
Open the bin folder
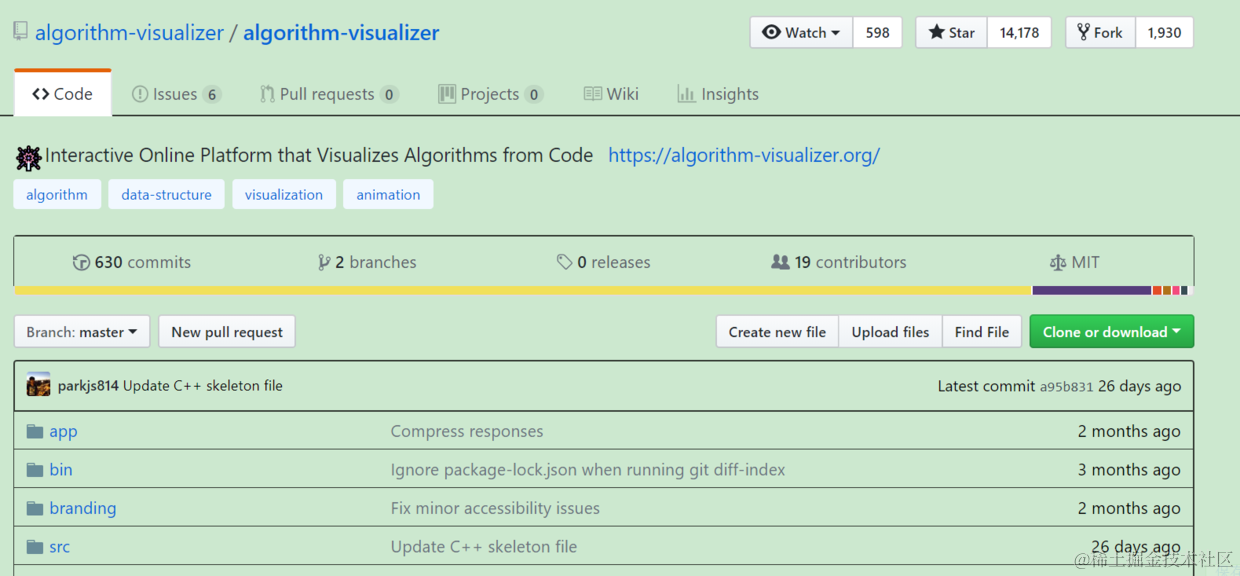pos(61,470)
